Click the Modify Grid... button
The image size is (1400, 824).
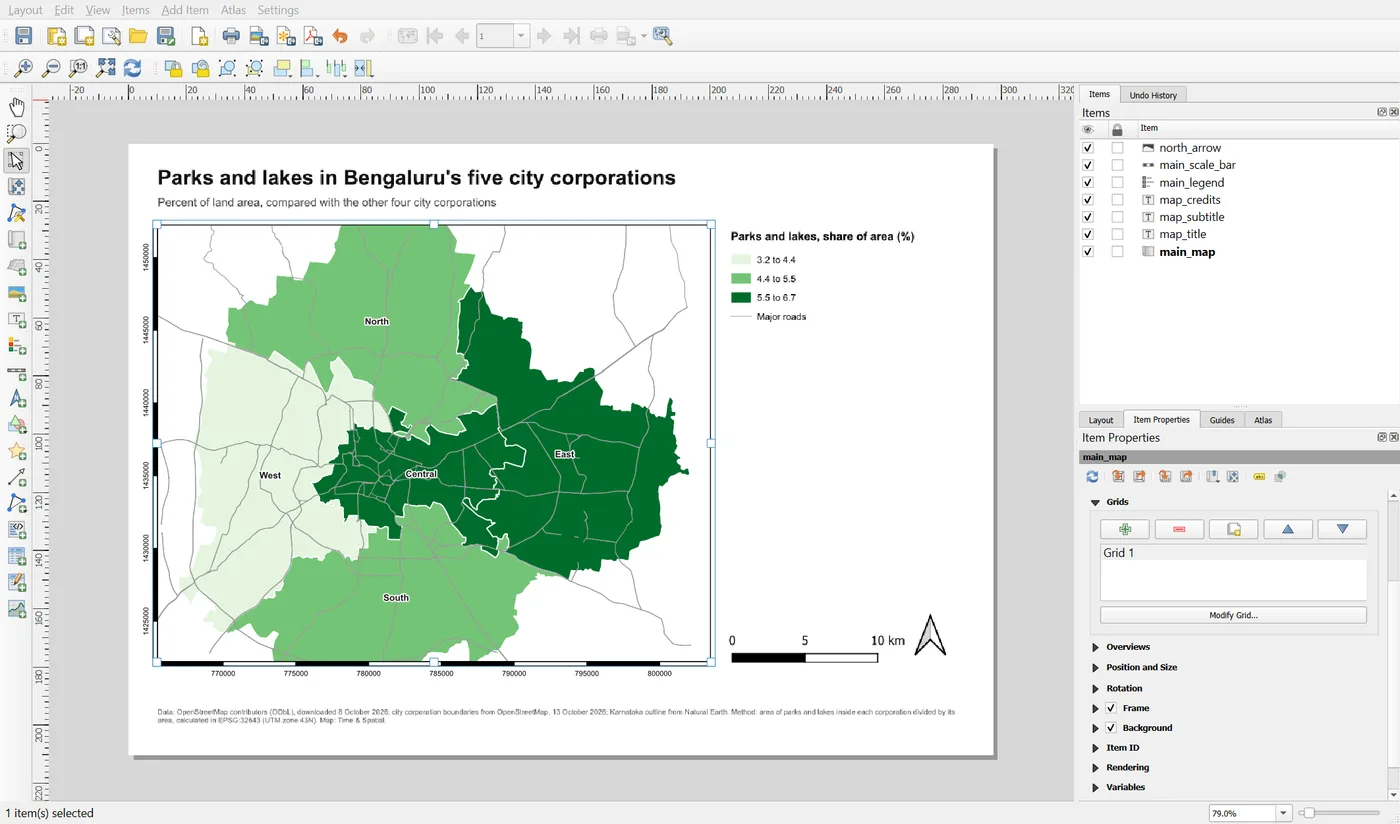tap(1233, 615)
